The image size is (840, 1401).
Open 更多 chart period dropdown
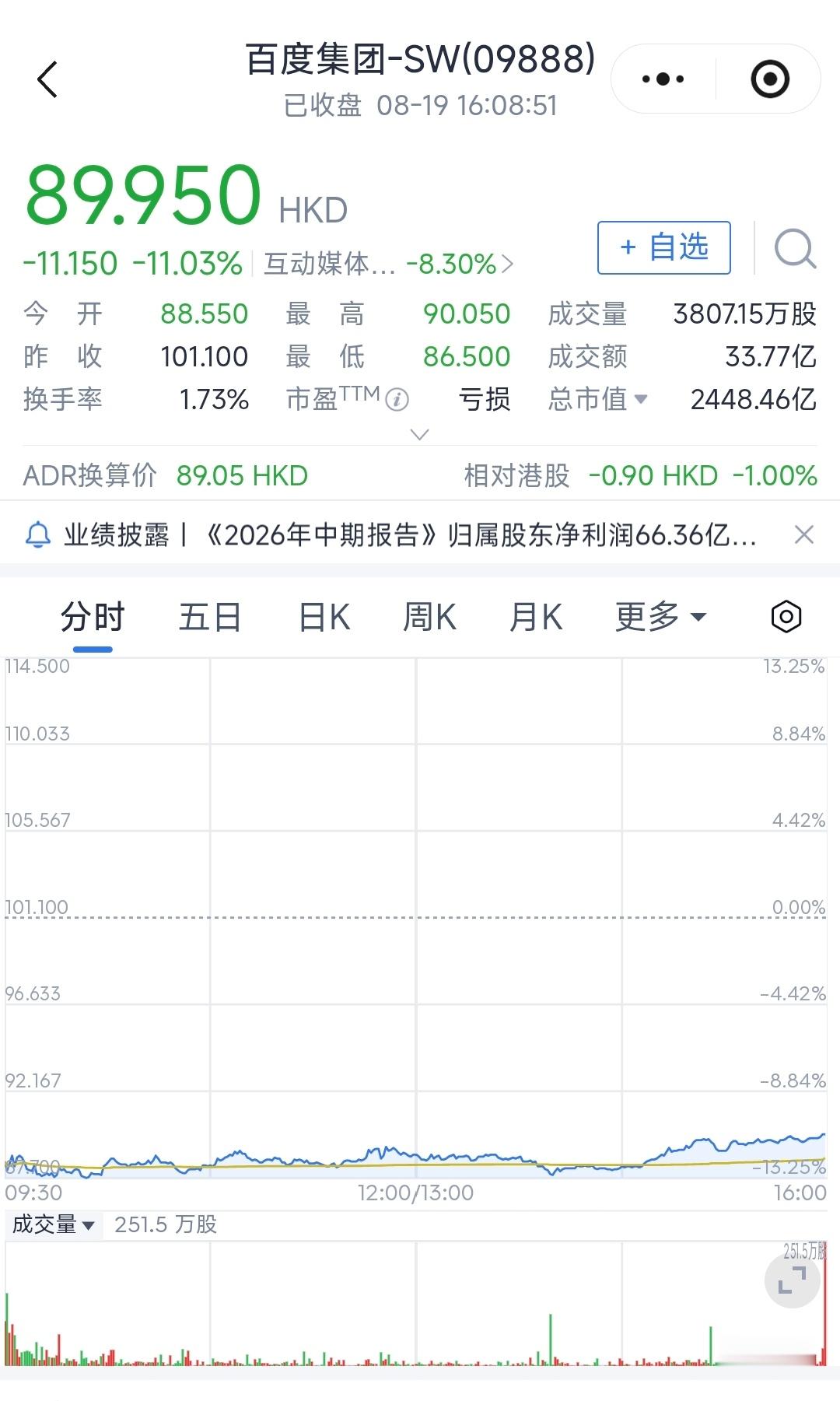[x=660, y=617]
